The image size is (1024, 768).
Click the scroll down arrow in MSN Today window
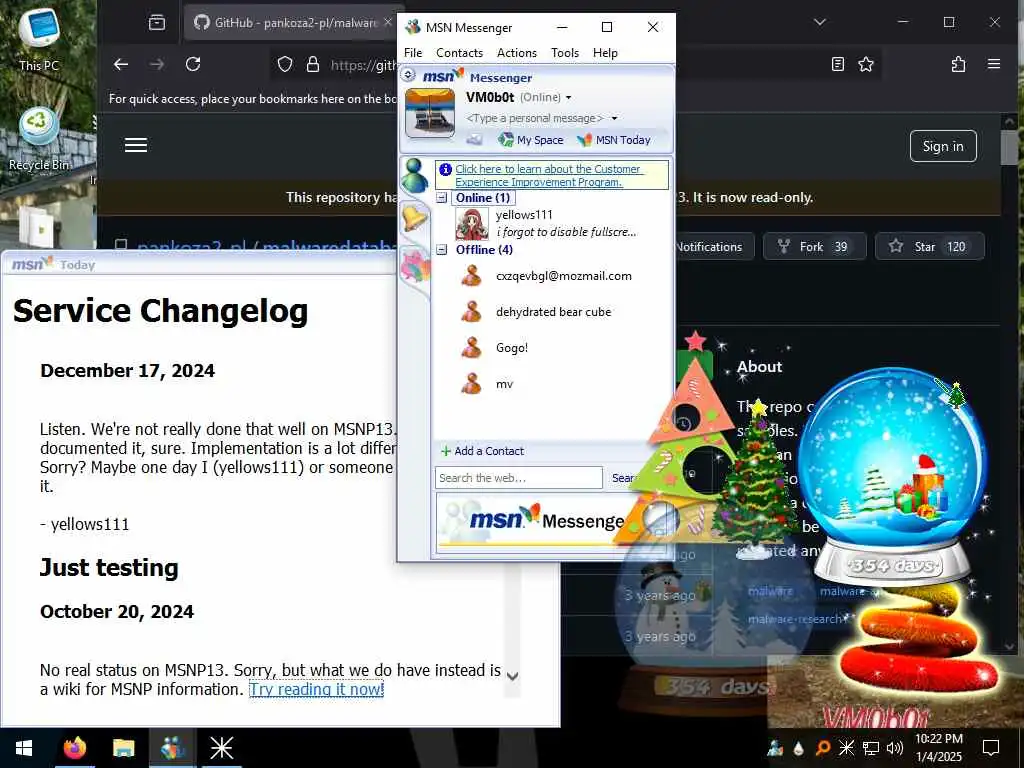coord(513,677)
